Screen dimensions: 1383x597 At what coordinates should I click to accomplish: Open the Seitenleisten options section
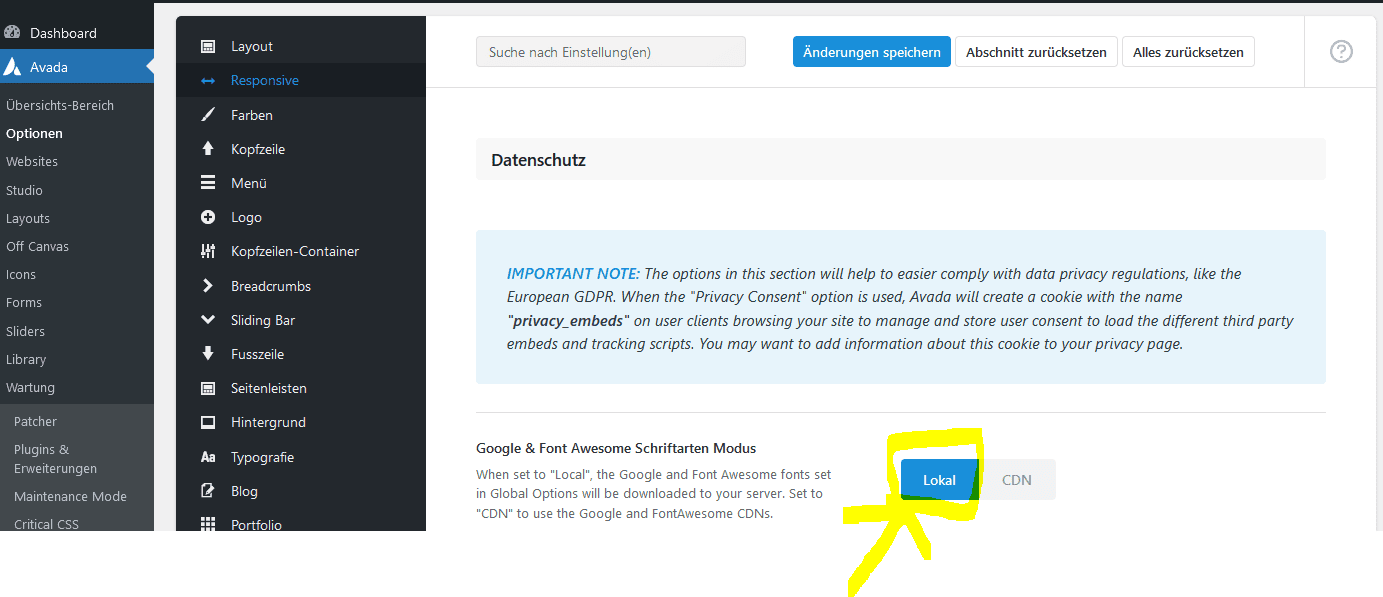coord(301,388)
